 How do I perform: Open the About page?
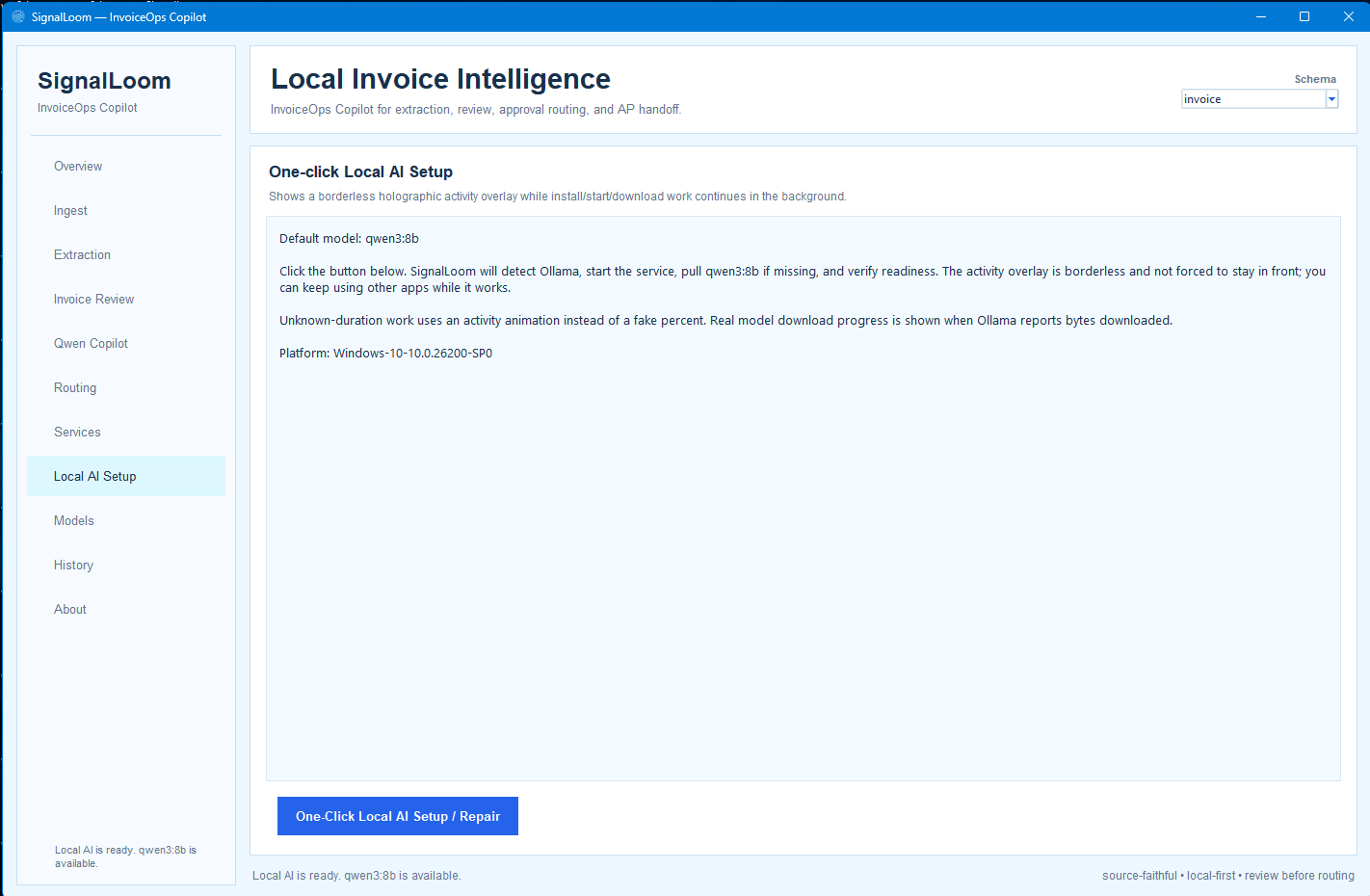click(x=126, y=609)
